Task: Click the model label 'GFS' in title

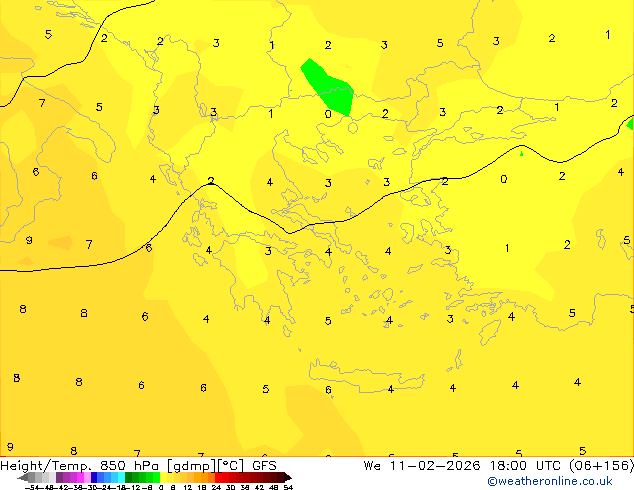Action: tap(264, 466)
